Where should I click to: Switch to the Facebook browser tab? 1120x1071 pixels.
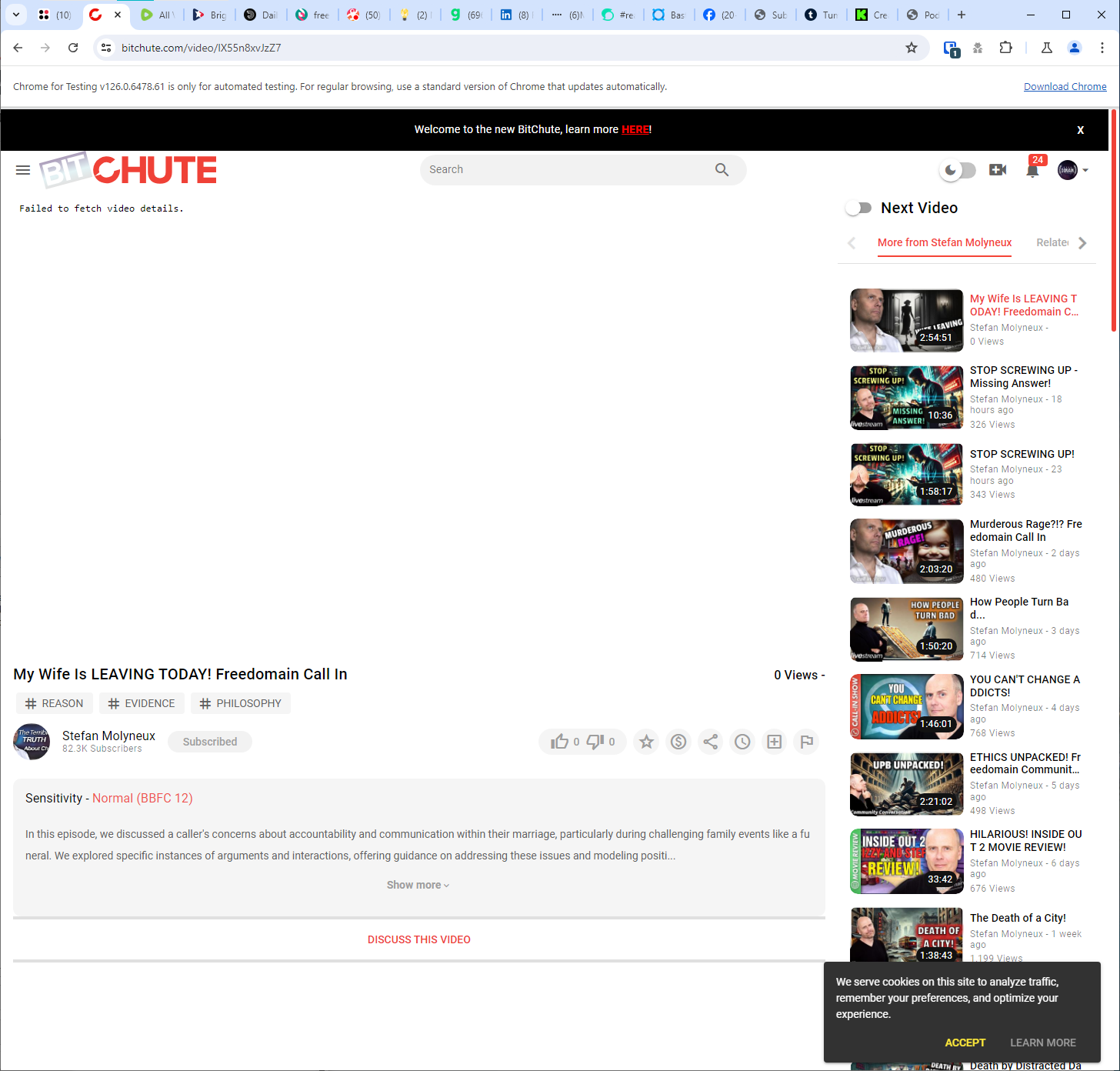[x=718, y=15]
